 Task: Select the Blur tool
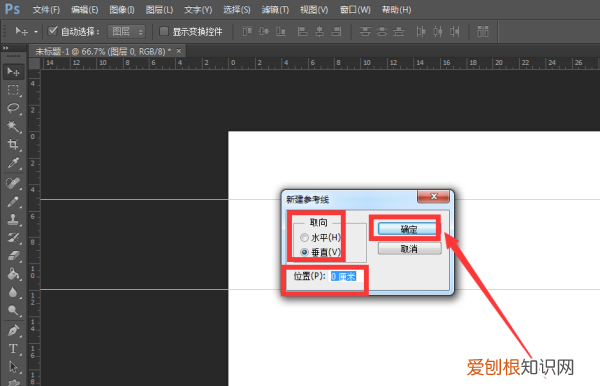coord(13,292)
